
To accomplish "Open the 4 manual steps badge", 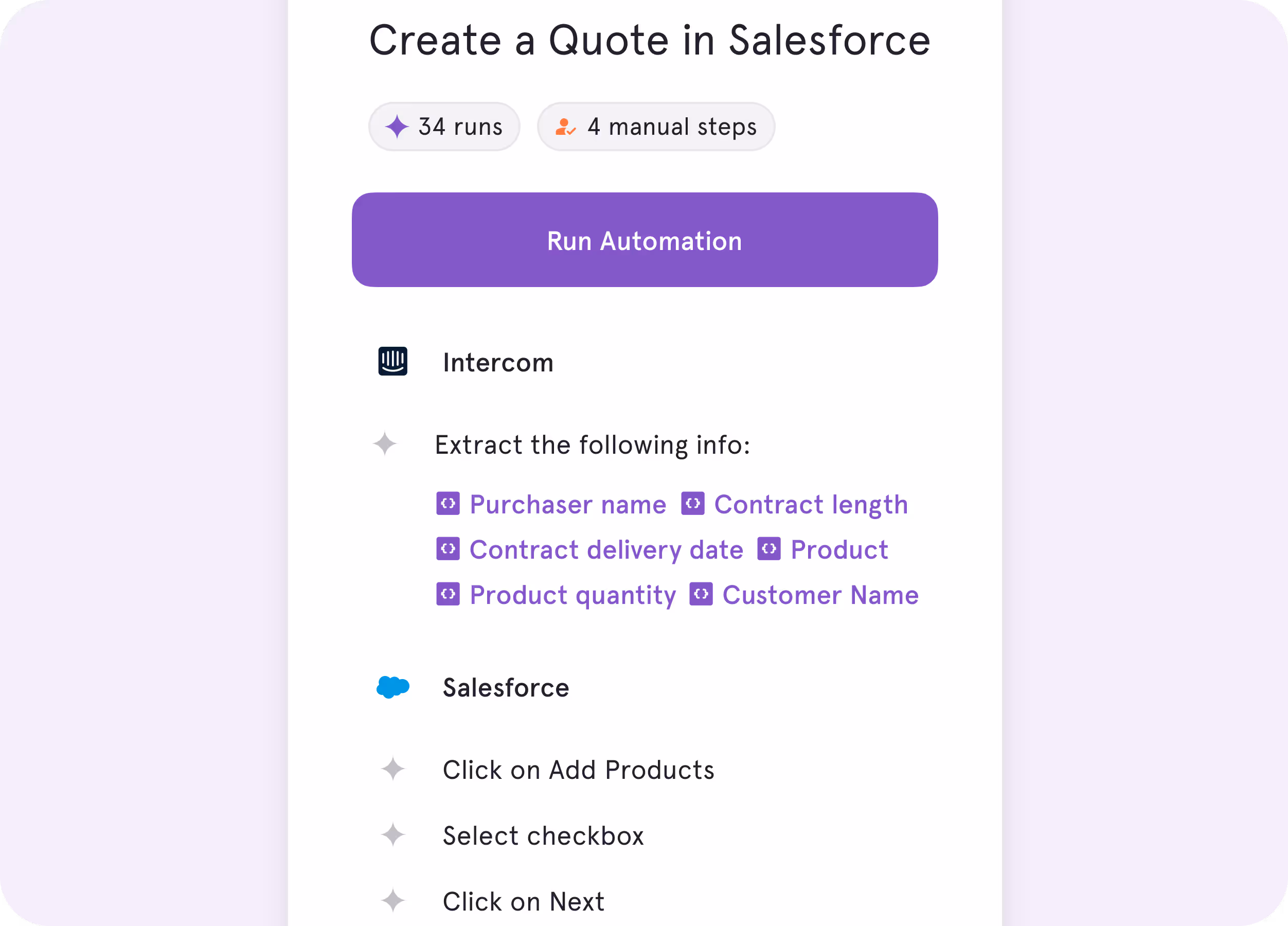I will (x=656, y=127).
